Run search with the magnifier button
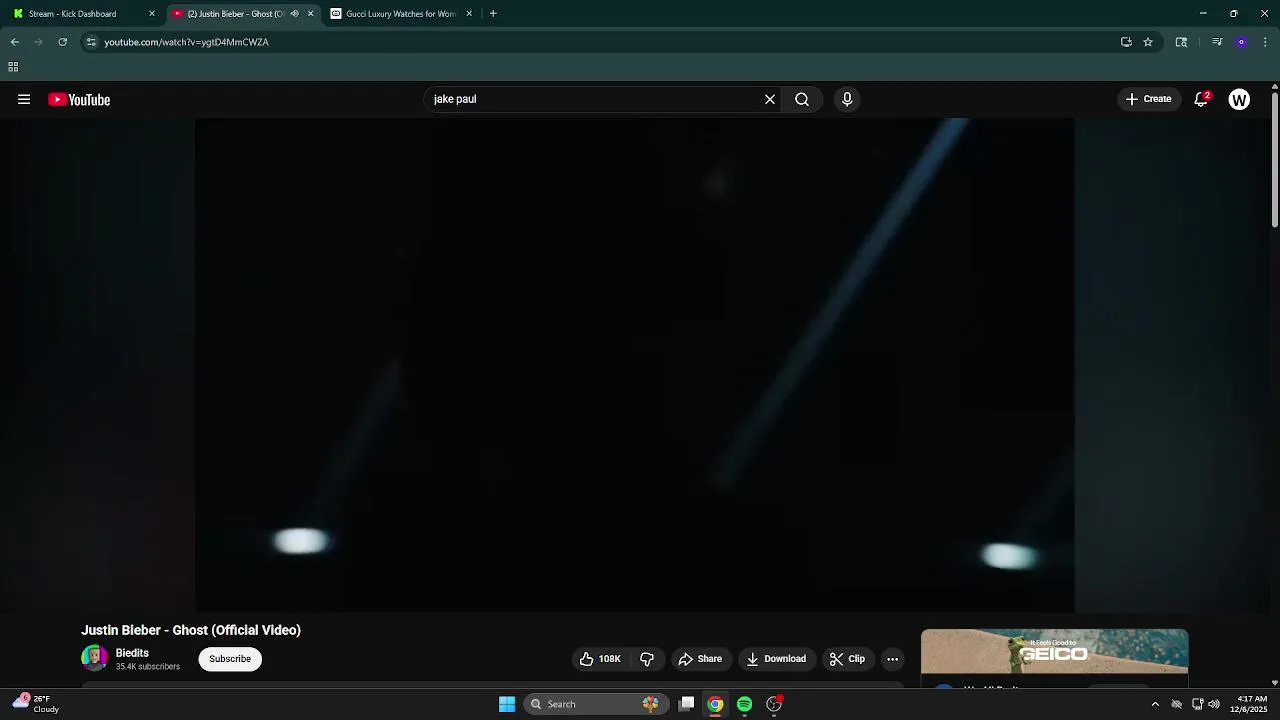The image size is (1280, 720). pyautogui.click(x=802, y=99)
